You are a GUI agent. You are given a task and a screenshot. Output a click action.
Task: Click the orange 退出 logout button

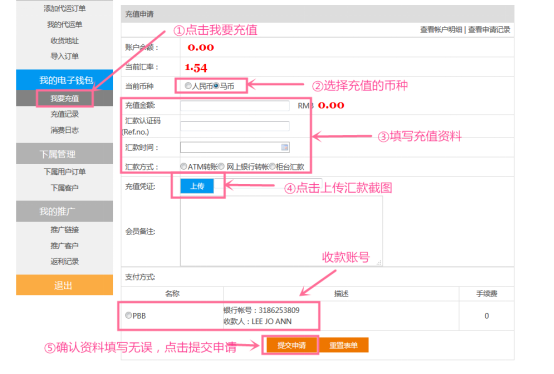pos(65,285)
